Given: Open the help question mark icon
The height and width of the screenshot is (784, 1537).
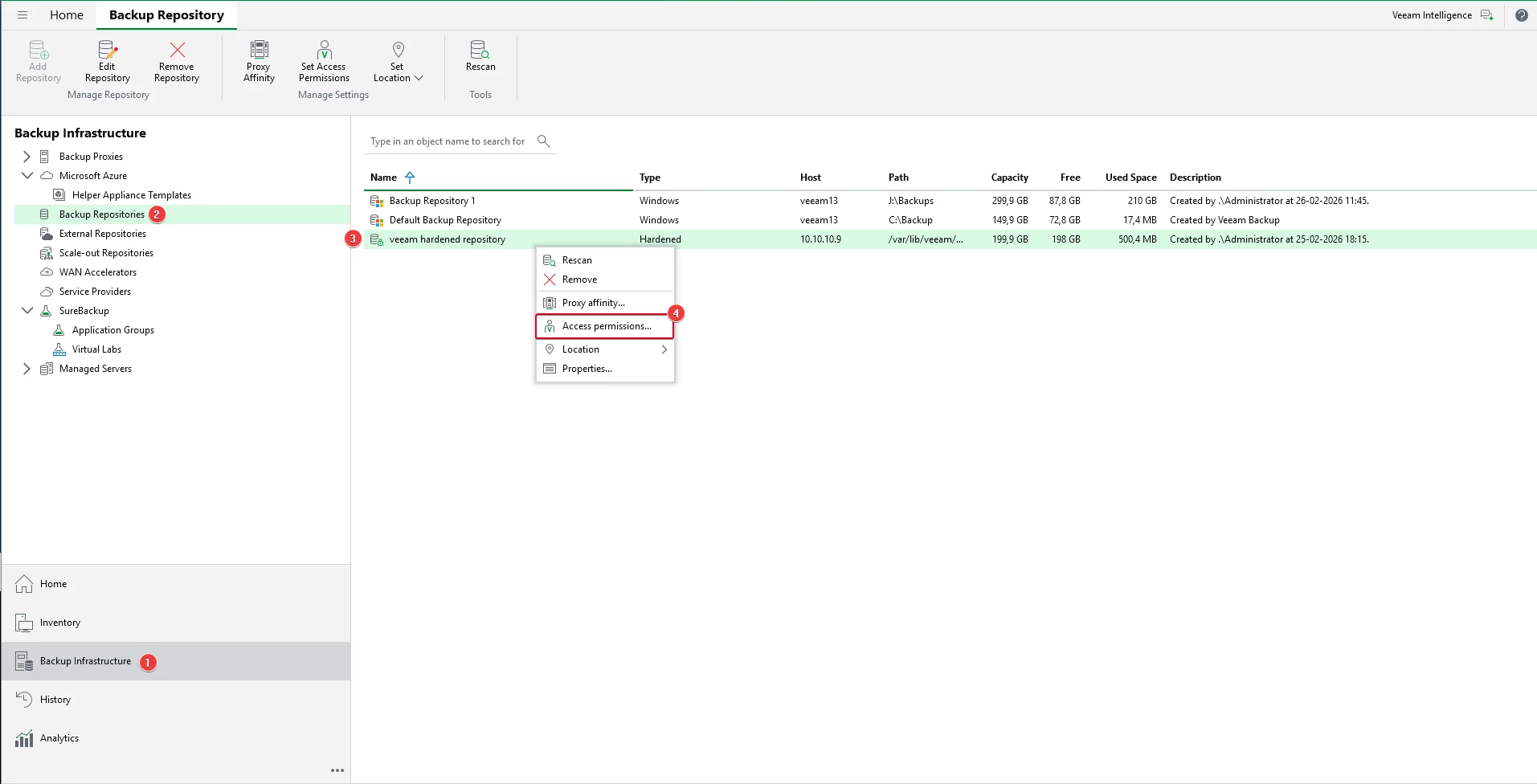Looking at the screenshot, I should tap(1522, 15).
